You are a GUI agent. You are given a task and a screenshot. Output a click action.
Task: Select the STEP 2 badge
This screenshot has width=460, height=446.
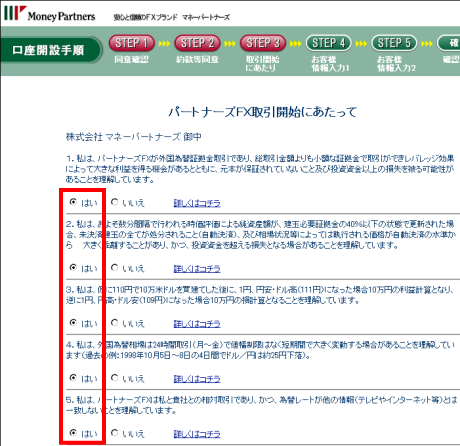click(x=197, y=43)
